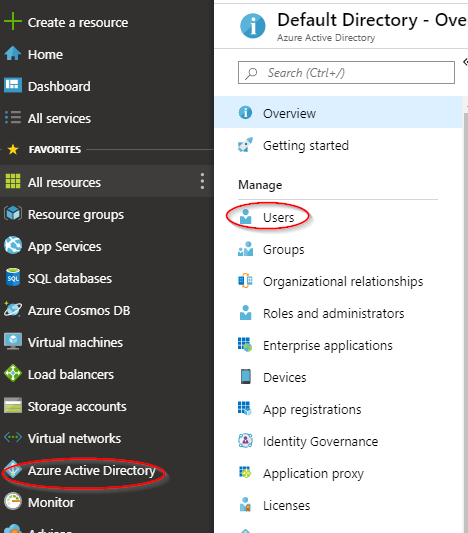The width and height of the screenshot is (468, 533).
Task: Go to Home in the sidebar
Action: point(45,54)
